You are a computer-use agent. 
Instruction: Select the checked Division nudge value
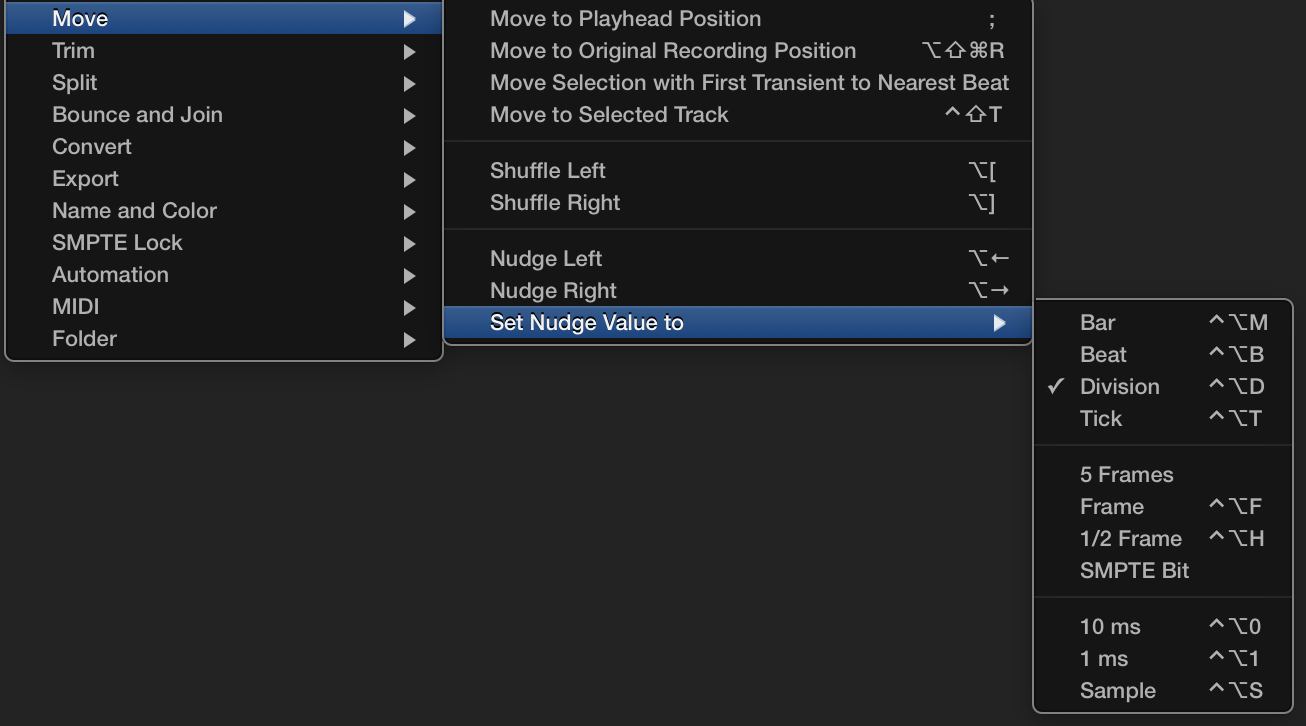(x=1119, y=387)
